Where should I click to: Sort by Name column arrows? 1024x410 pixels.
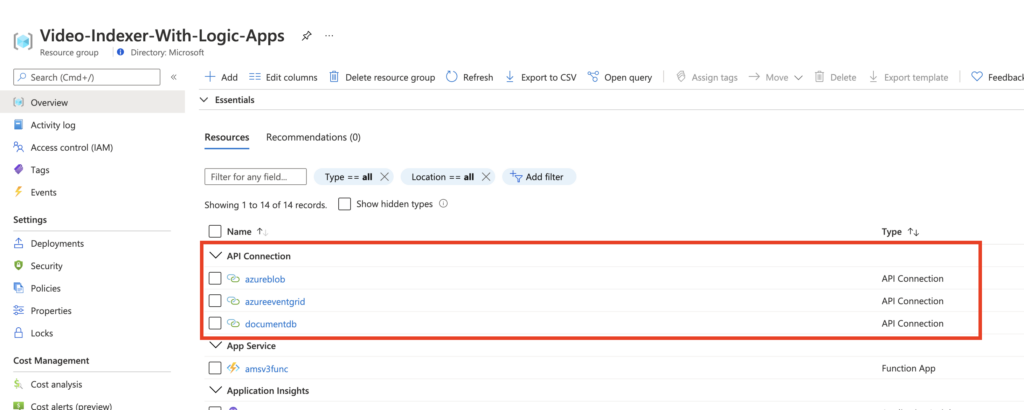(x=262, y=232)
